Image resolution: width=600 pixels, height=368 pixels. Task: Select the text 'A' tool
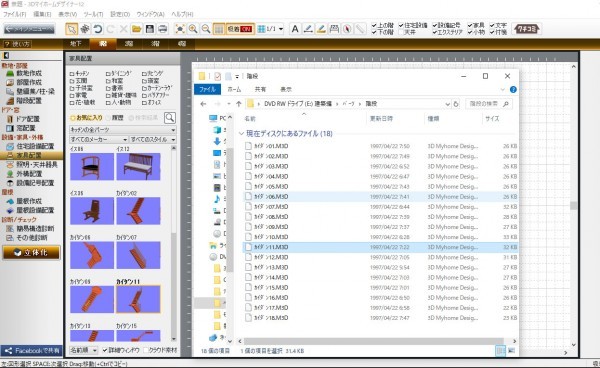pos(295,29)
